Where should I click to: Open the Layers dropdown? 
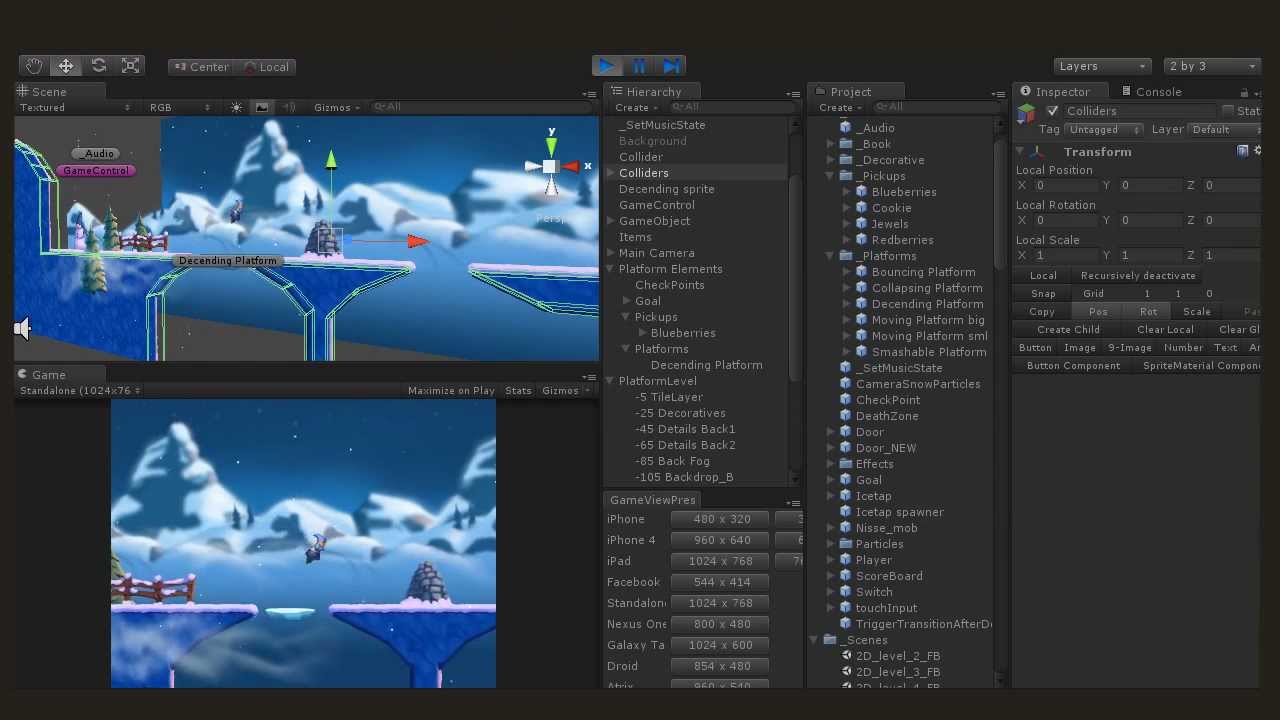point(1102,66)
